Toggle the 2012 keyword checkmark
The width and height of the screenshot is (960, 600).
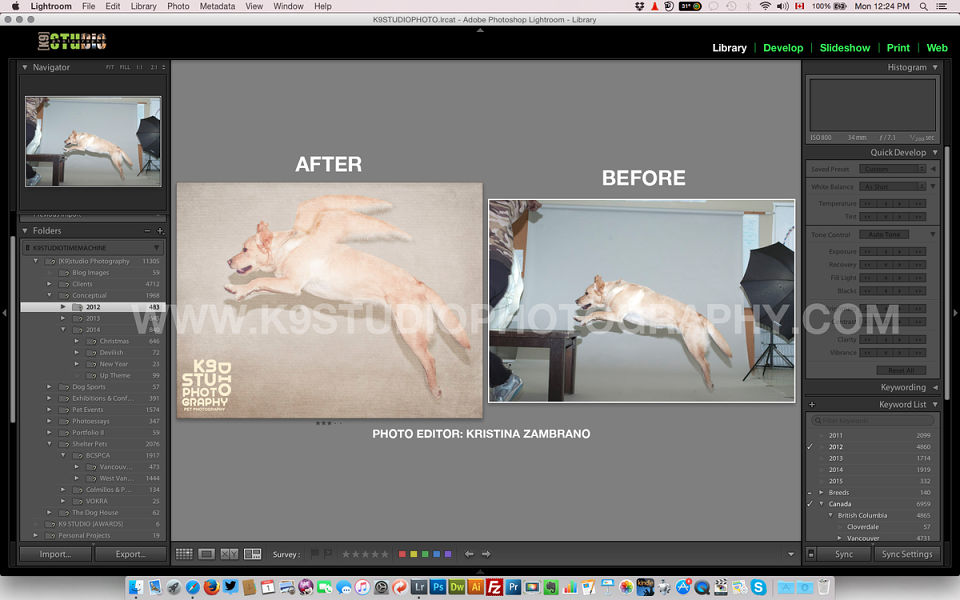pos(810,447)
